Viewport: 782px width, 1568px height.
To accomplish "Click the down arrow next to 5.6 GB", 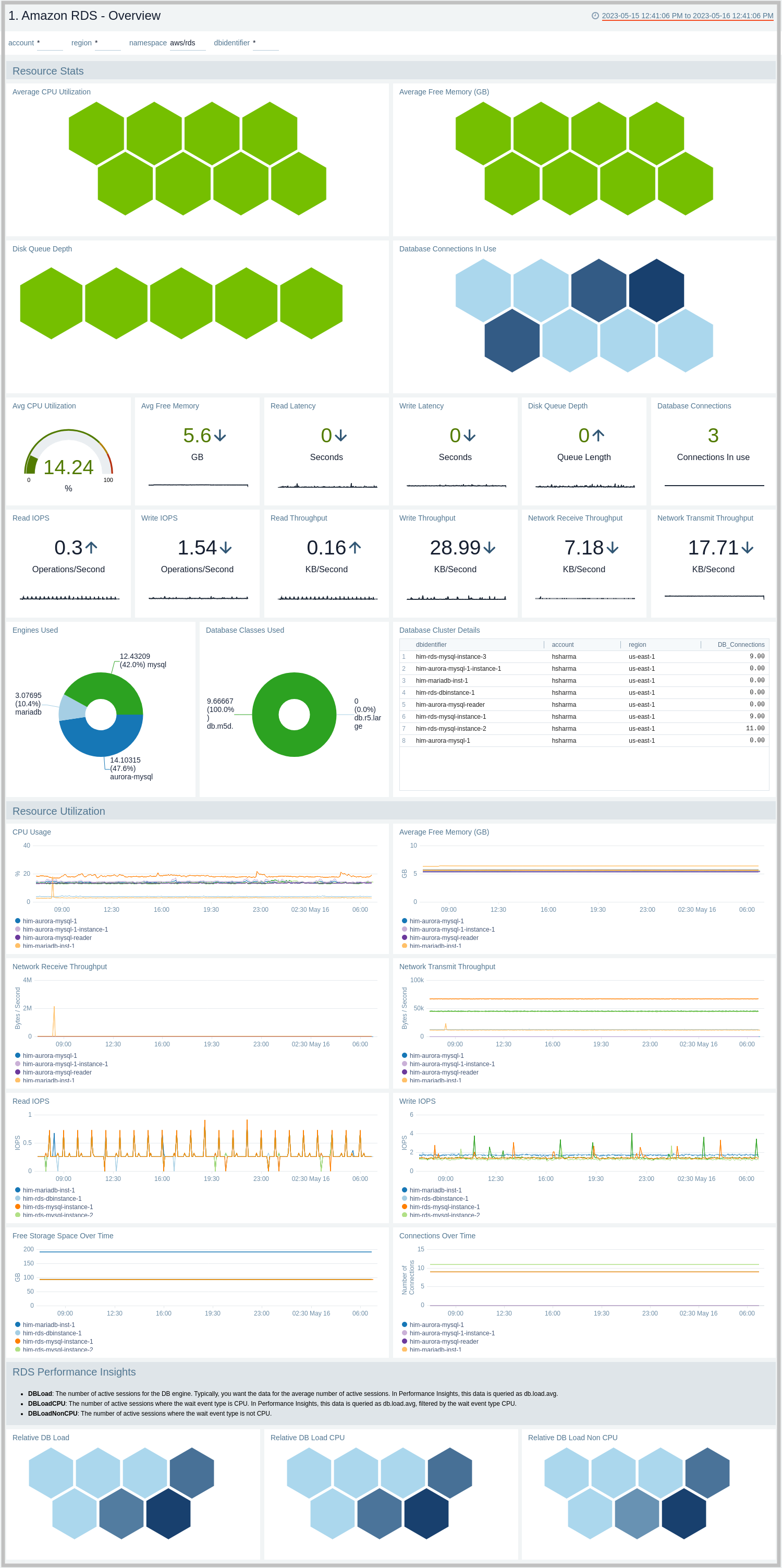I will pyautogui.click(x=221, y=436).
